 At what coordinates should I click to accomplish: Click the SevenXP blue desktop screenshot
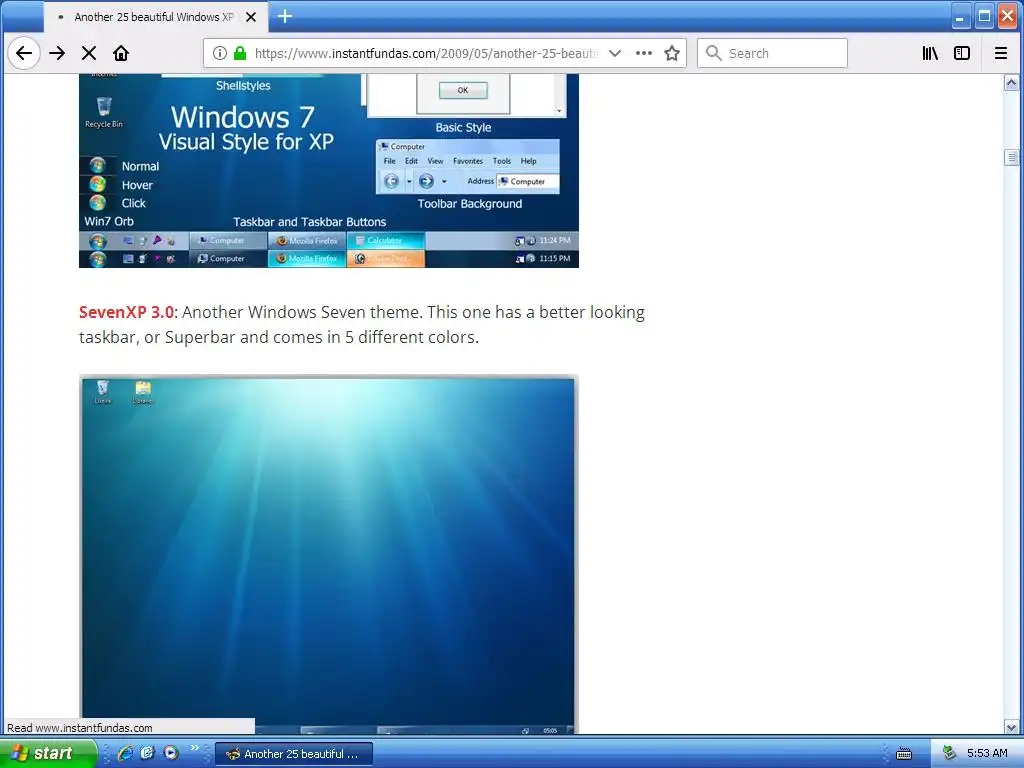point(328,554)
